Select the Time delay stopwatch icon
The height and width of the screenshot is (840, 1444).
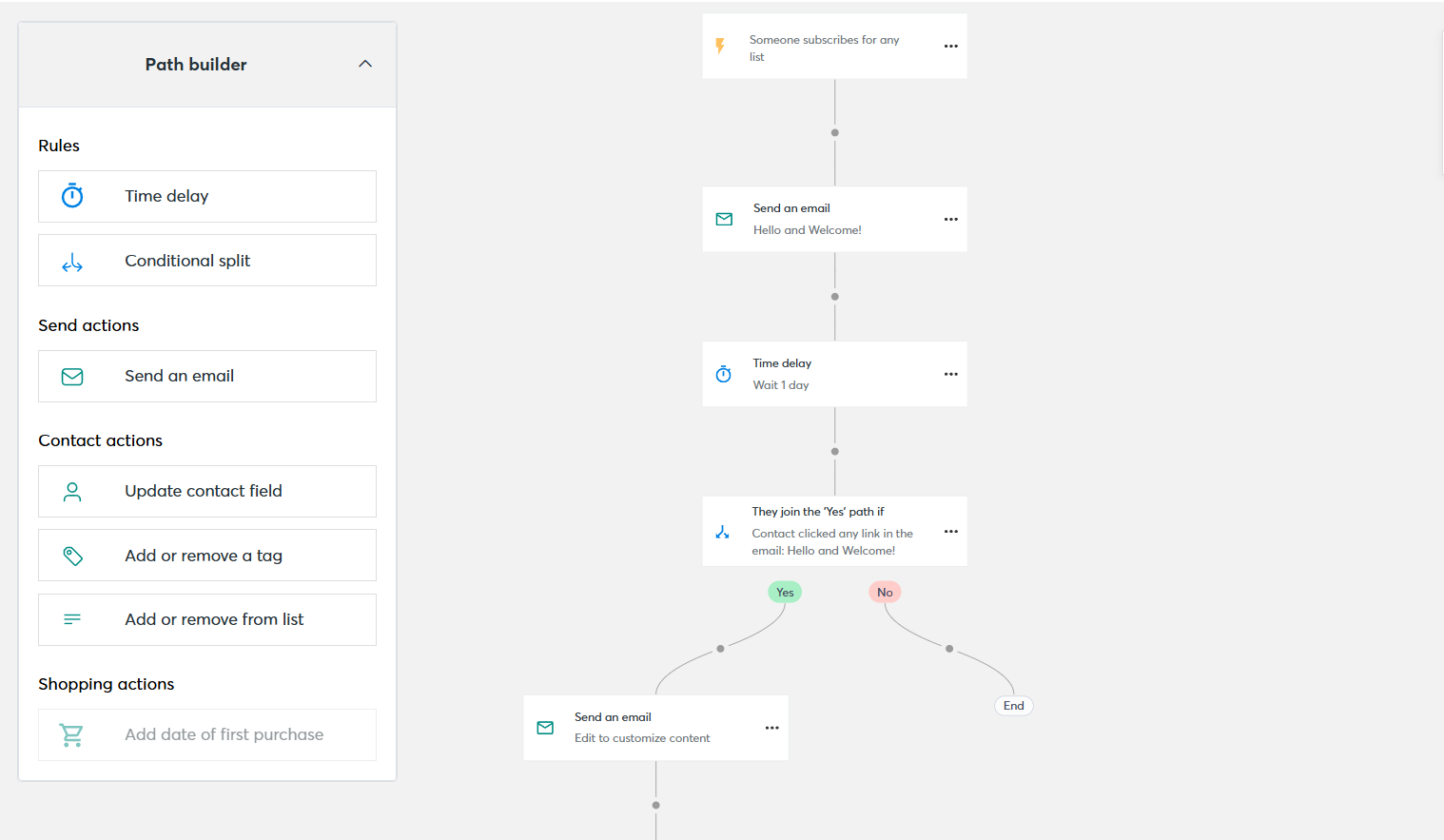(x=71, y=195)
